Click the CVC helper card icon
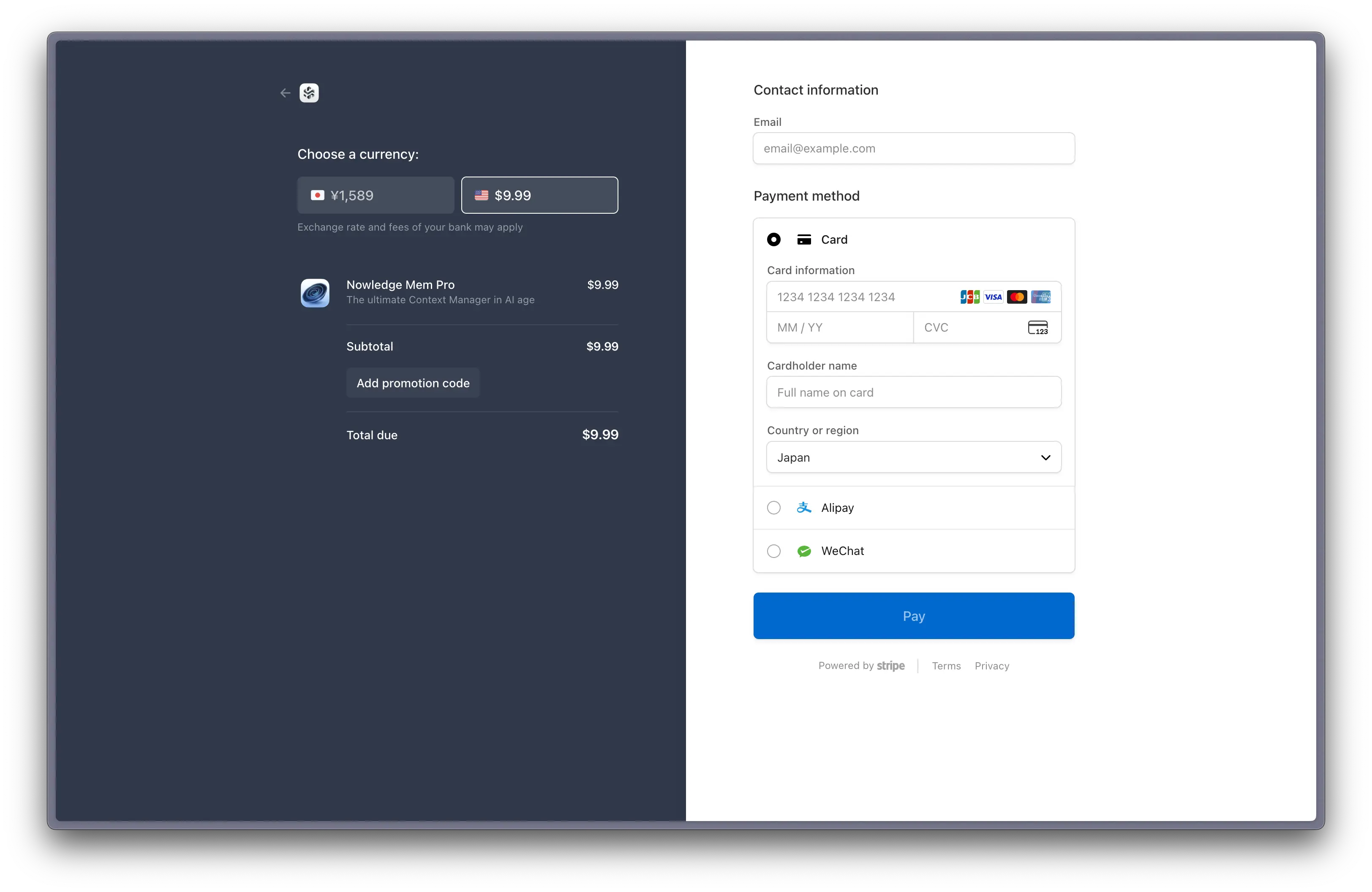The image size is (1372, 892). [x=1037, y=327]
